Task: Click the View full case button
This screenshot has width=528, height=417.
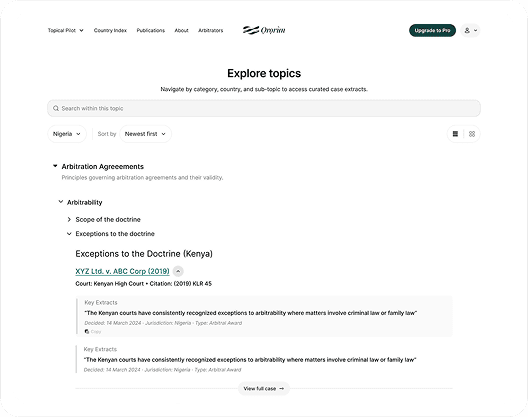Action: (x=264, y=388)
